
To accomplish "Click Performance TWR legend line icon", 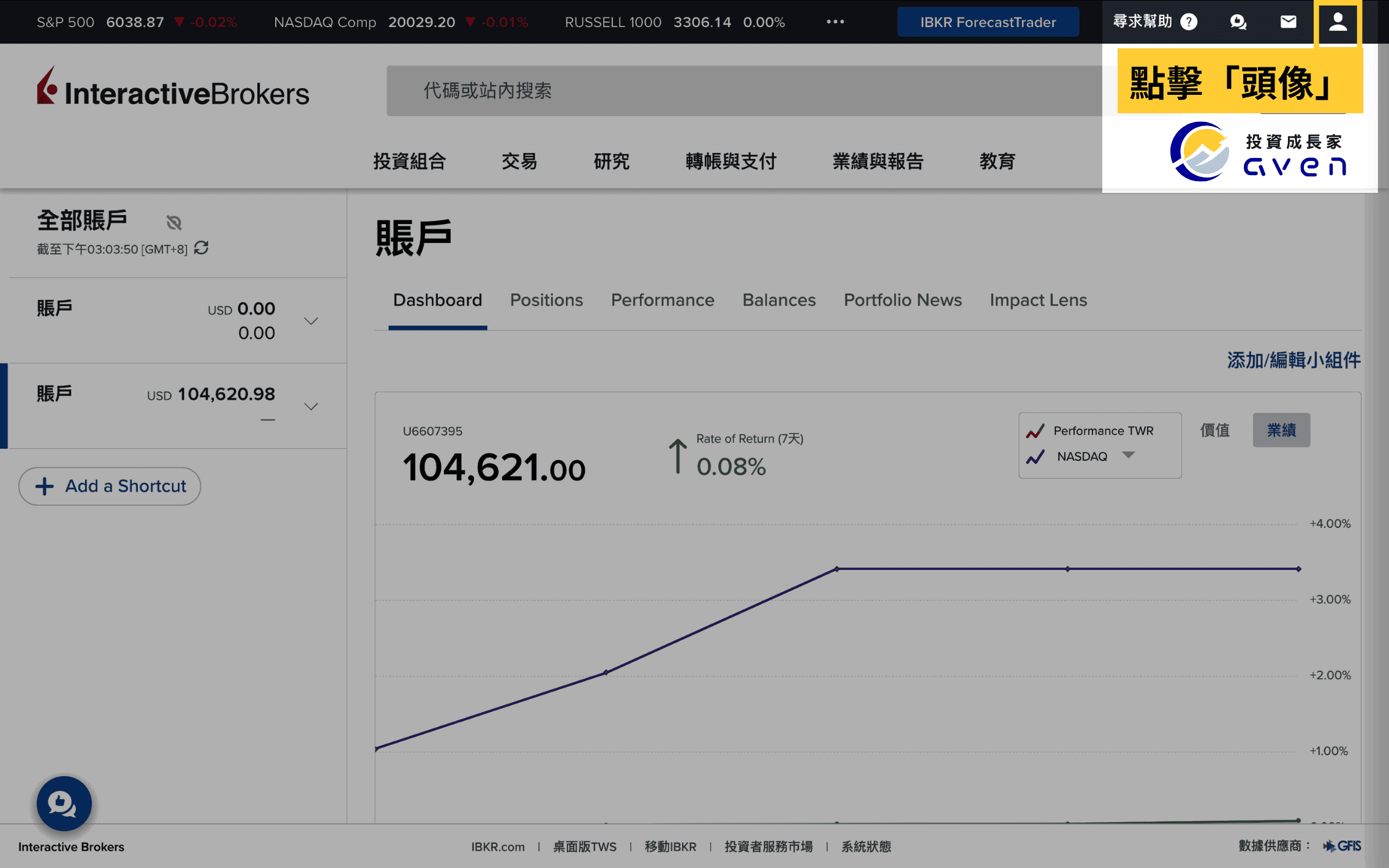I will click(1035, 431).
